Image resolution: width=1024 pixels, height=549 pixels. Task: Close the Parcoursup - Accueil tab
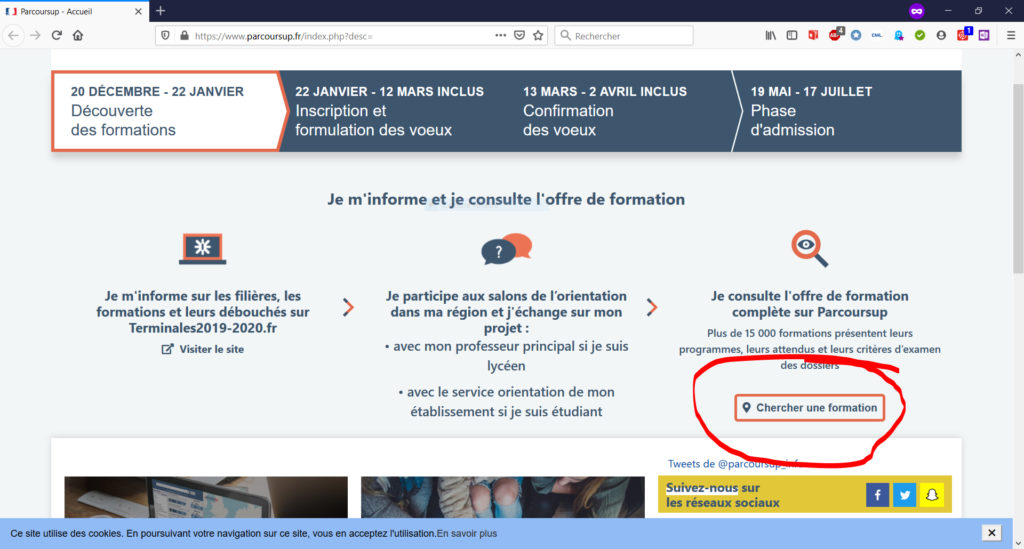[x=138, y=11]
